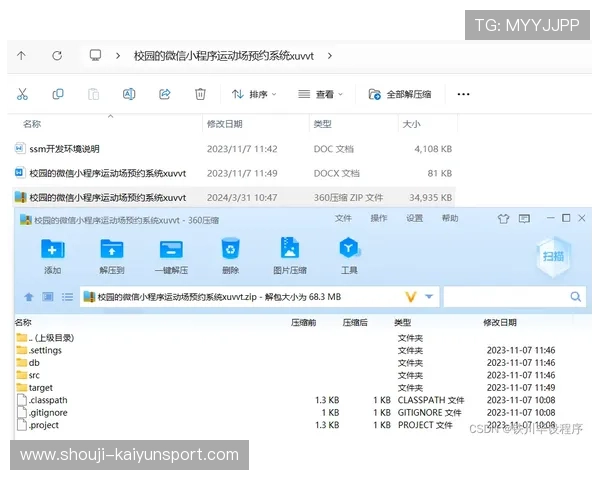Open the three-dot more options menu
Screen dimensions: 600x480
point(463,94)
